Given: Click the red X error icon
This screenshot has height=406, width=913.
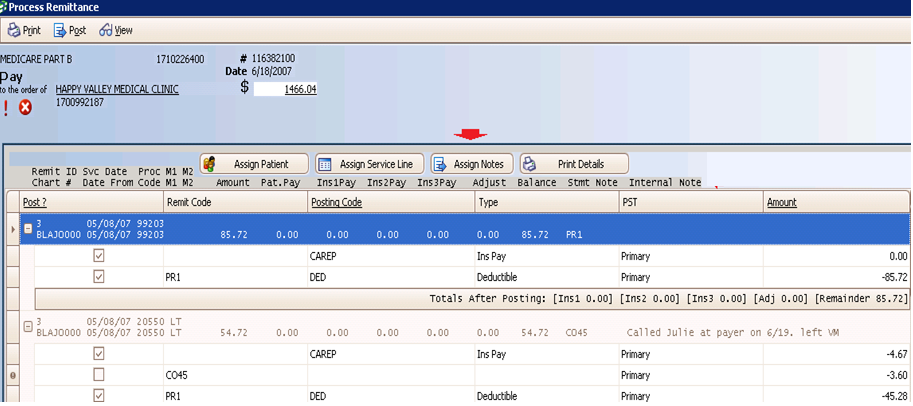Looking at the screenshot, I should pyautogui.click(x=25, y=107).
